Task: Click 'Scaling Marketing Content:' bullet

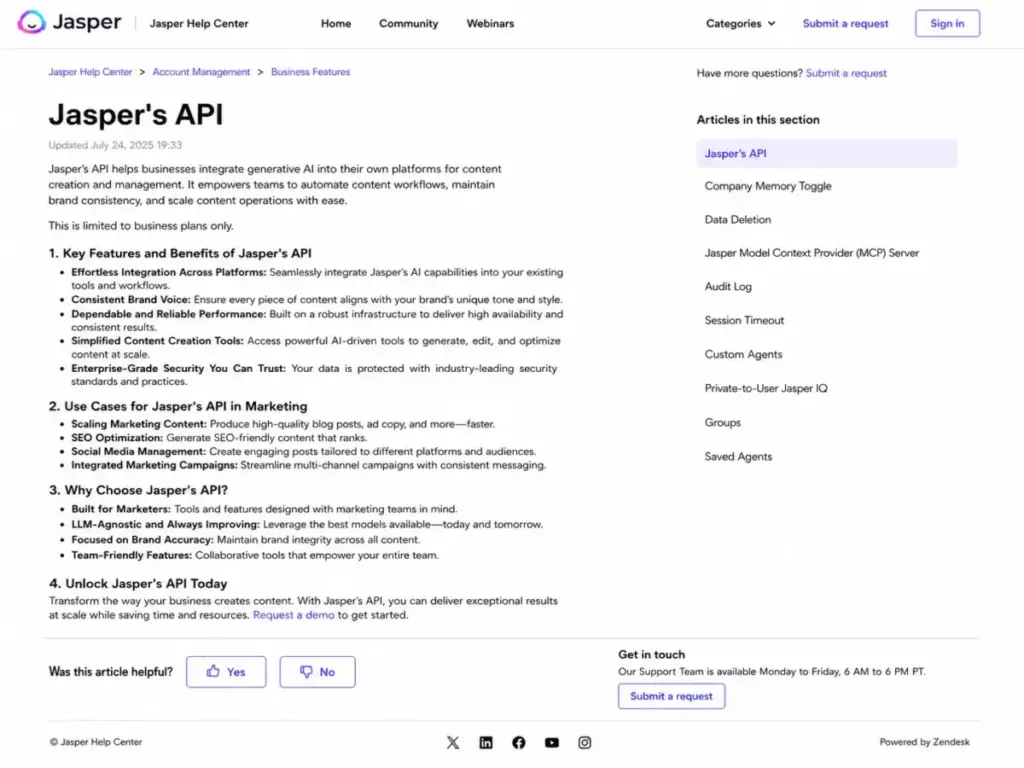Action: pos(138,424)
